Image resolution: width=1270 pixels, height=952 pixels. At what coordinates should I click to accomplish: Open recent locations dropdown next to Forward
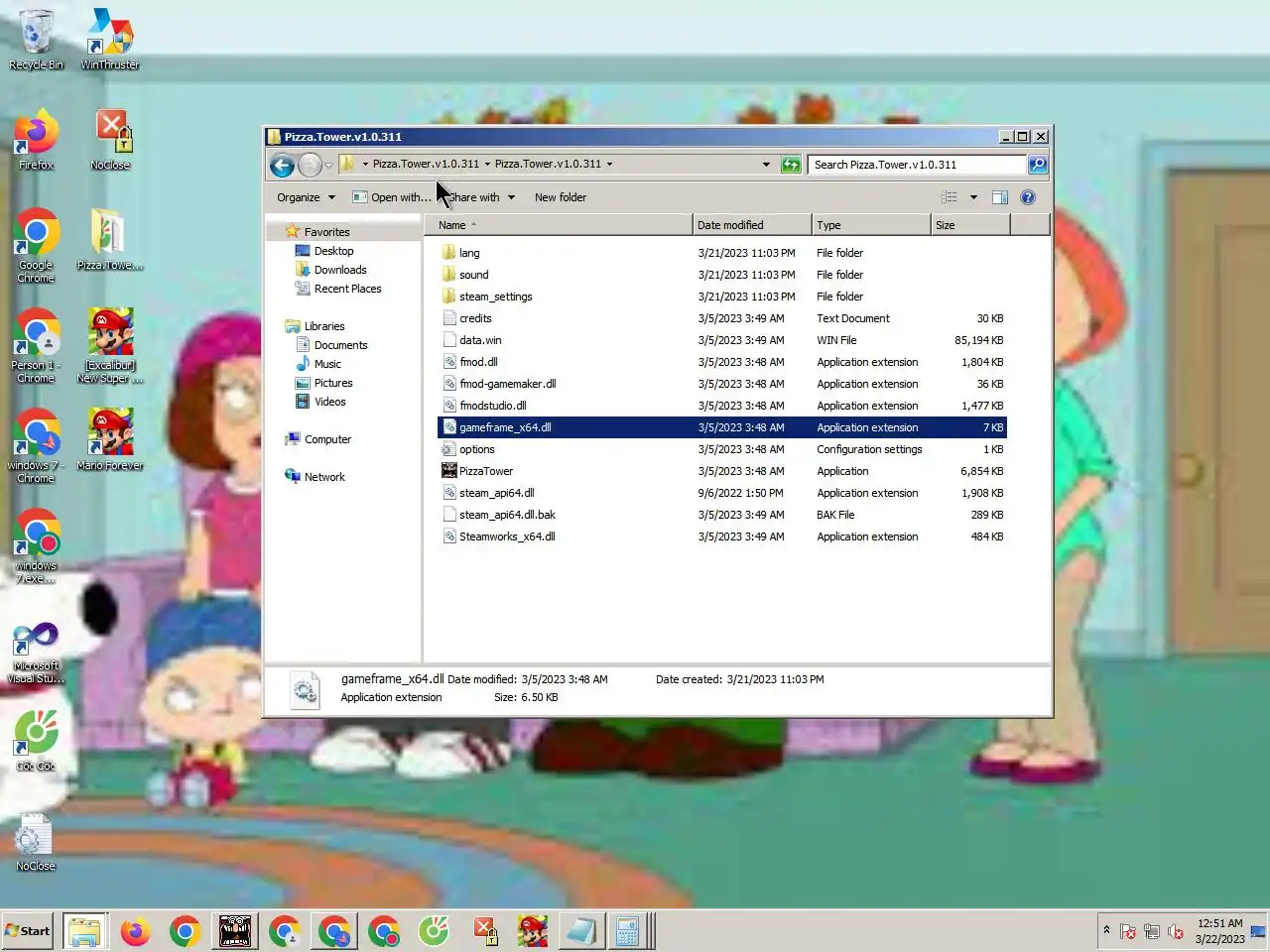pyautogui.click(x=328, y=166)
